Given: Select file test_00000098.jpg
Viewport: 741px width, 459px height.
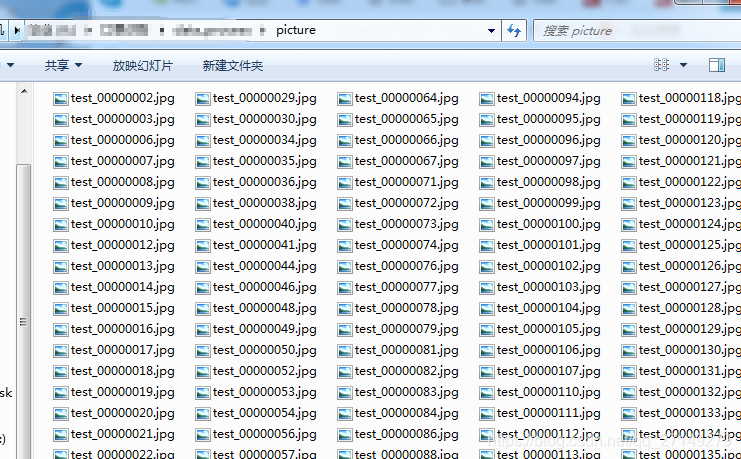Looking at the screenshot, I should point(540,182).
